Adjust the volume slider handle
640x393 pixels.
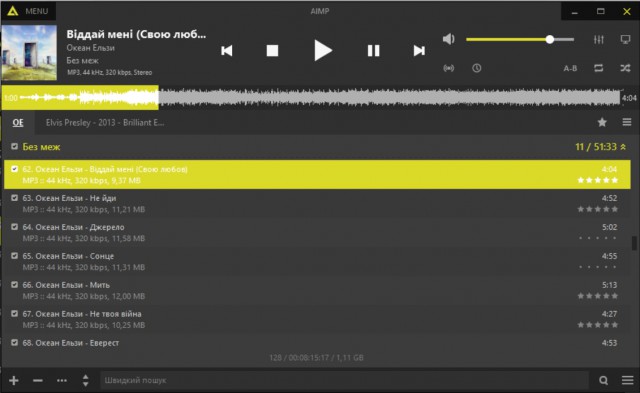550,39
